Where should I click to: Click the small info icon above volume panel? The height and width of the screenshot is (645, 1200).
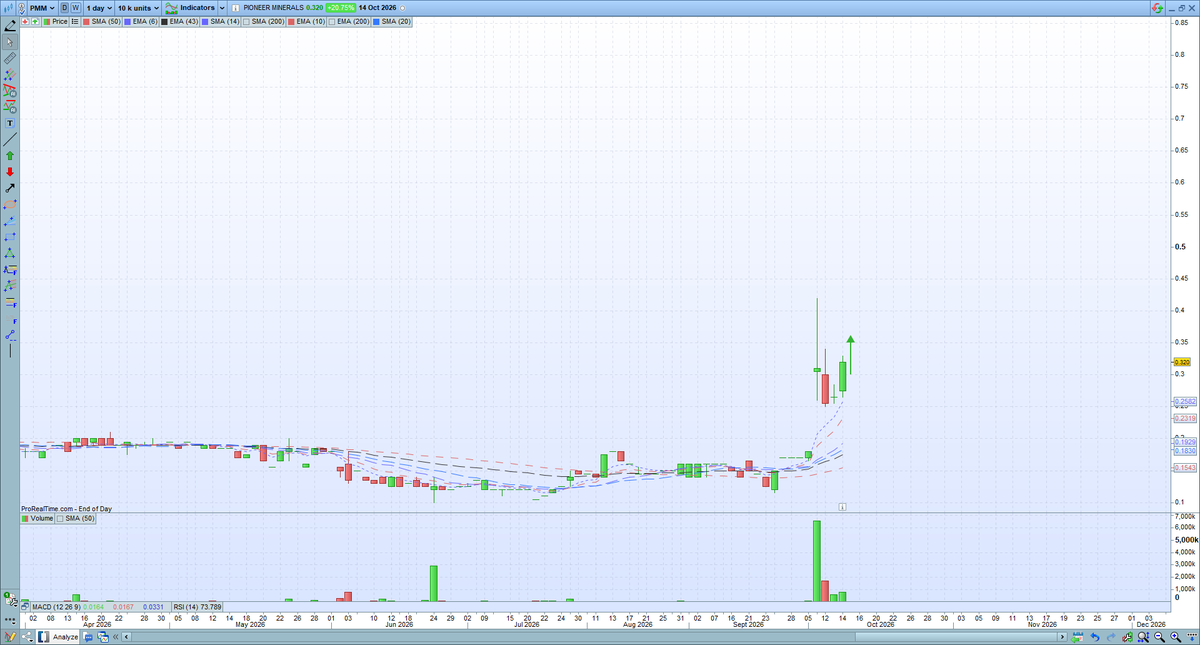842,507
